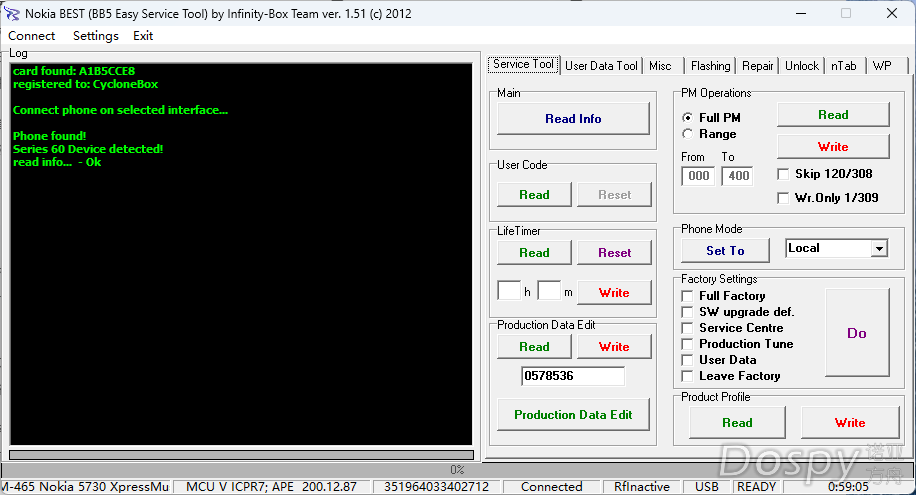Viewport: 916px width, 495px height.
Task: Go to the Repair tab
Action: pyautogui.click(x=758, y=65)
